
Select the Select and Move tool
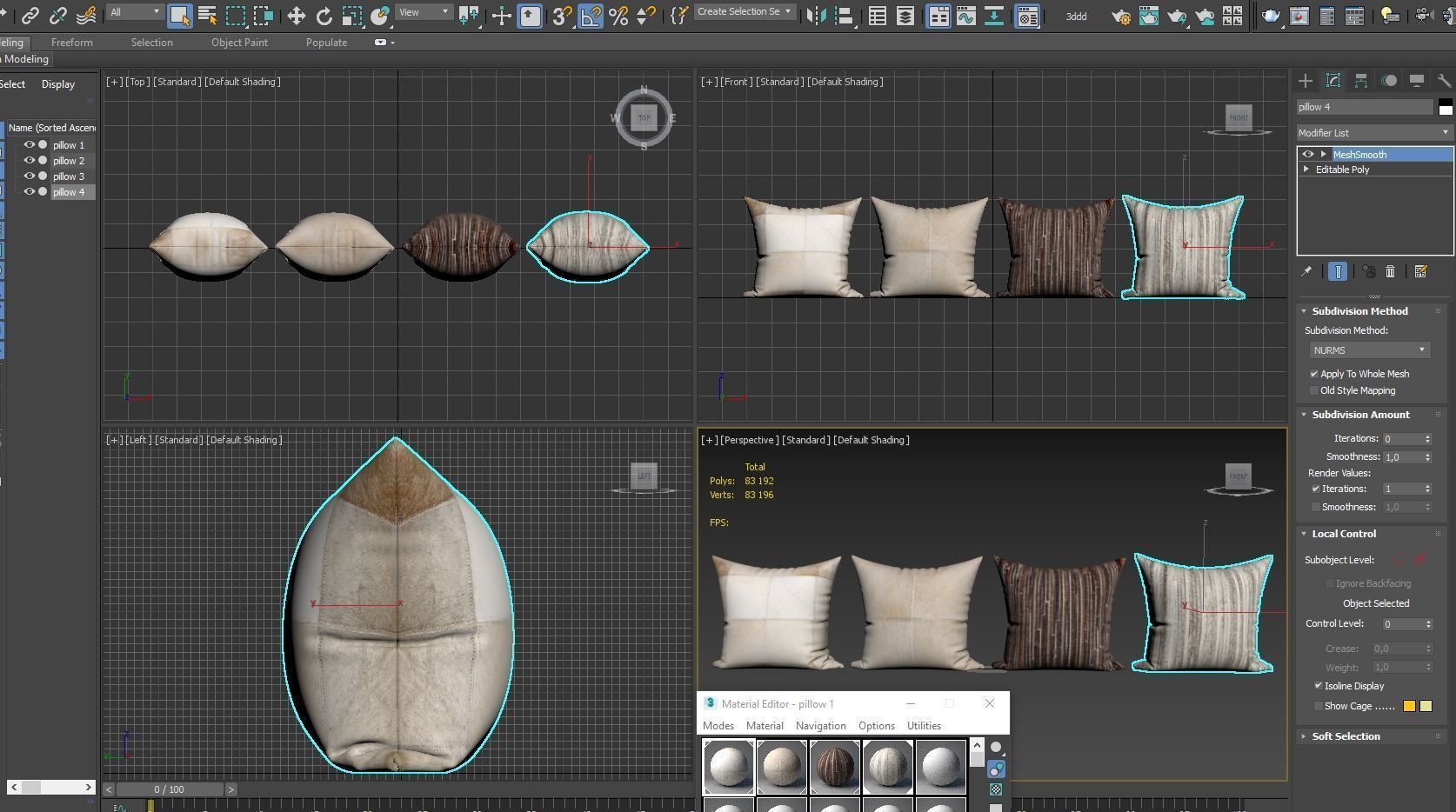click(296, 16)
